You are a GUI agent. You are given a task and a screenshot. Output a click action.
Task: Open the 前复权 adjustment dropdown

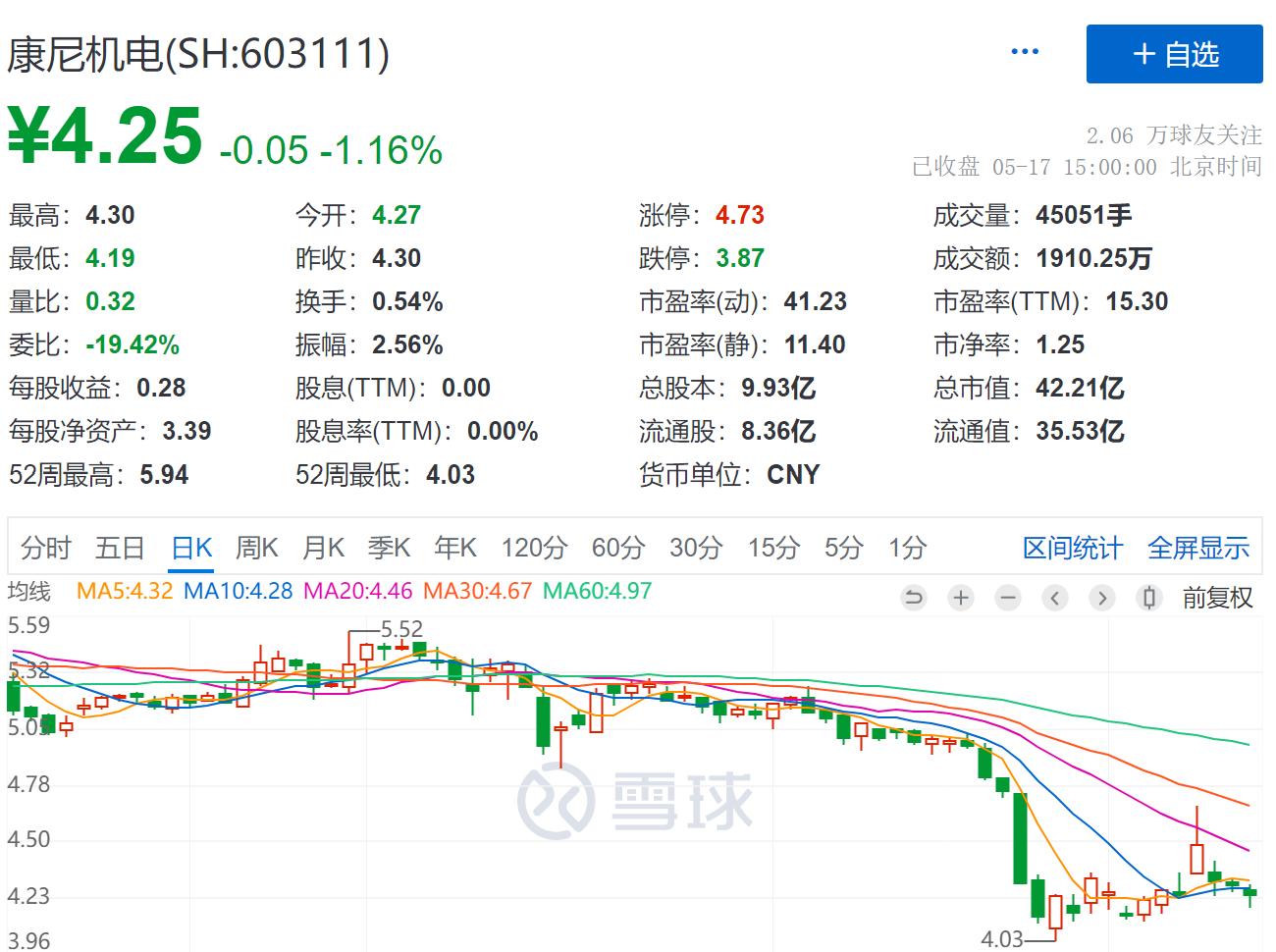click(1217, 598)
